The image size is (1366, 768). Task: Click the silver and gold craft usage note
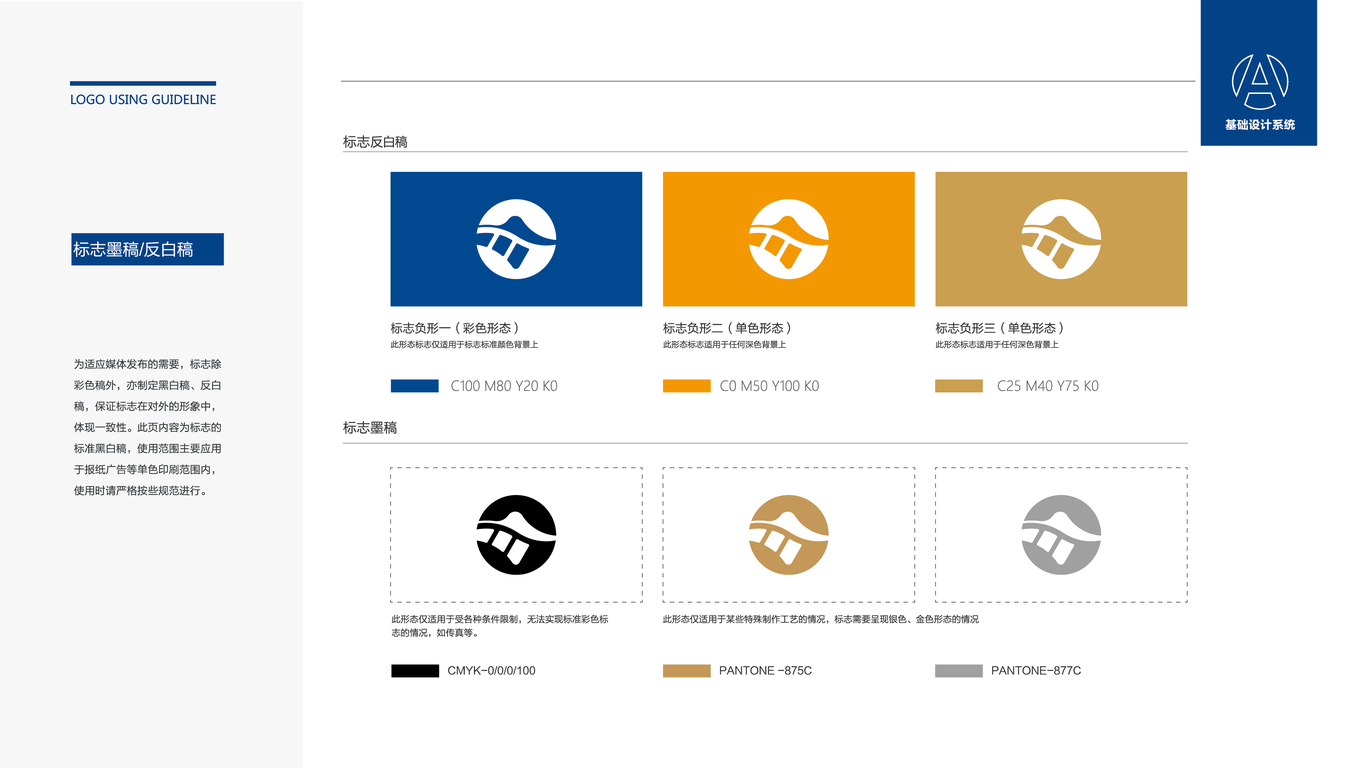tap(821, 620)
